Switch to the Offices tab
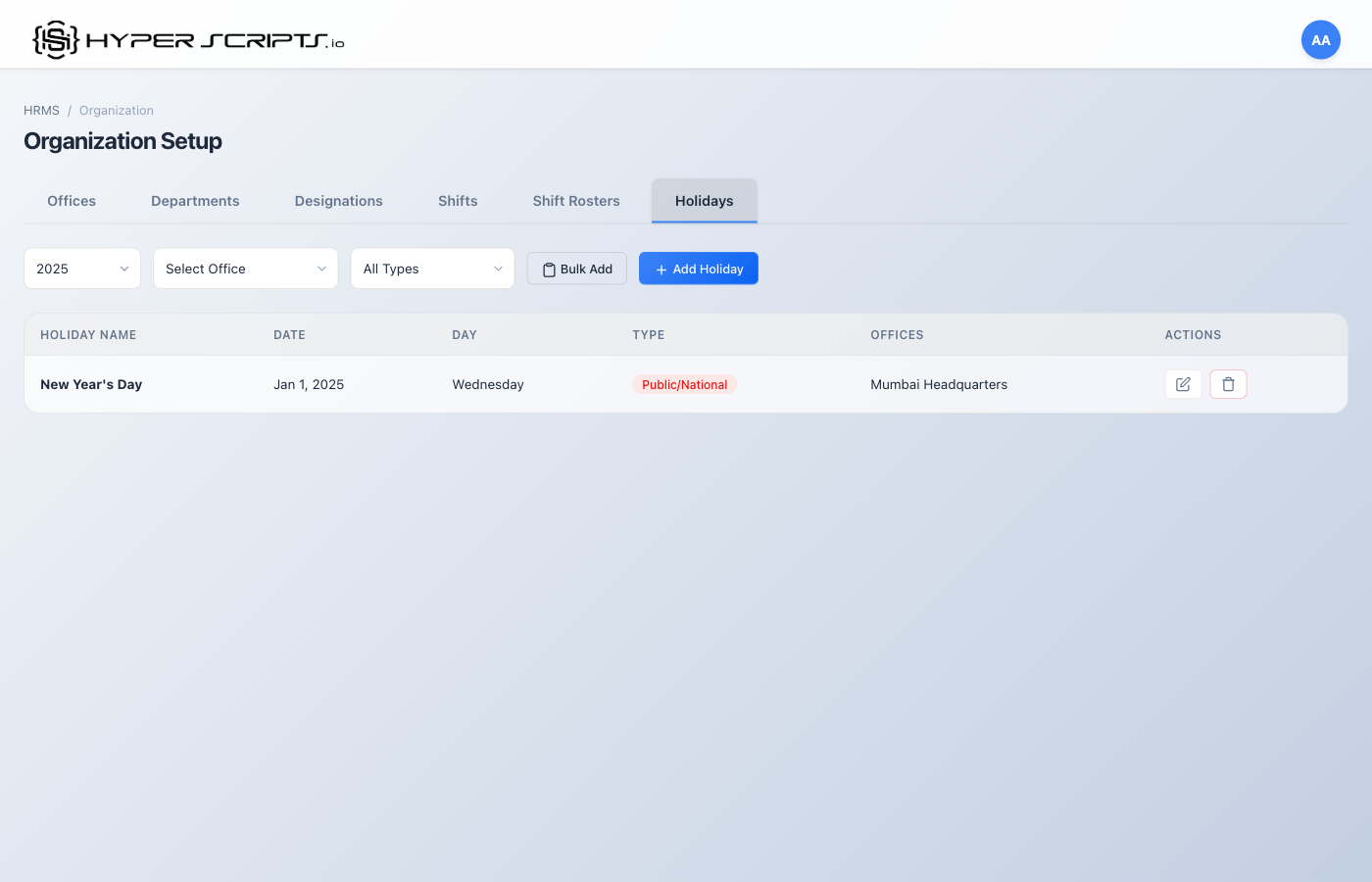Screen dimensions: 1372x882 72,201
